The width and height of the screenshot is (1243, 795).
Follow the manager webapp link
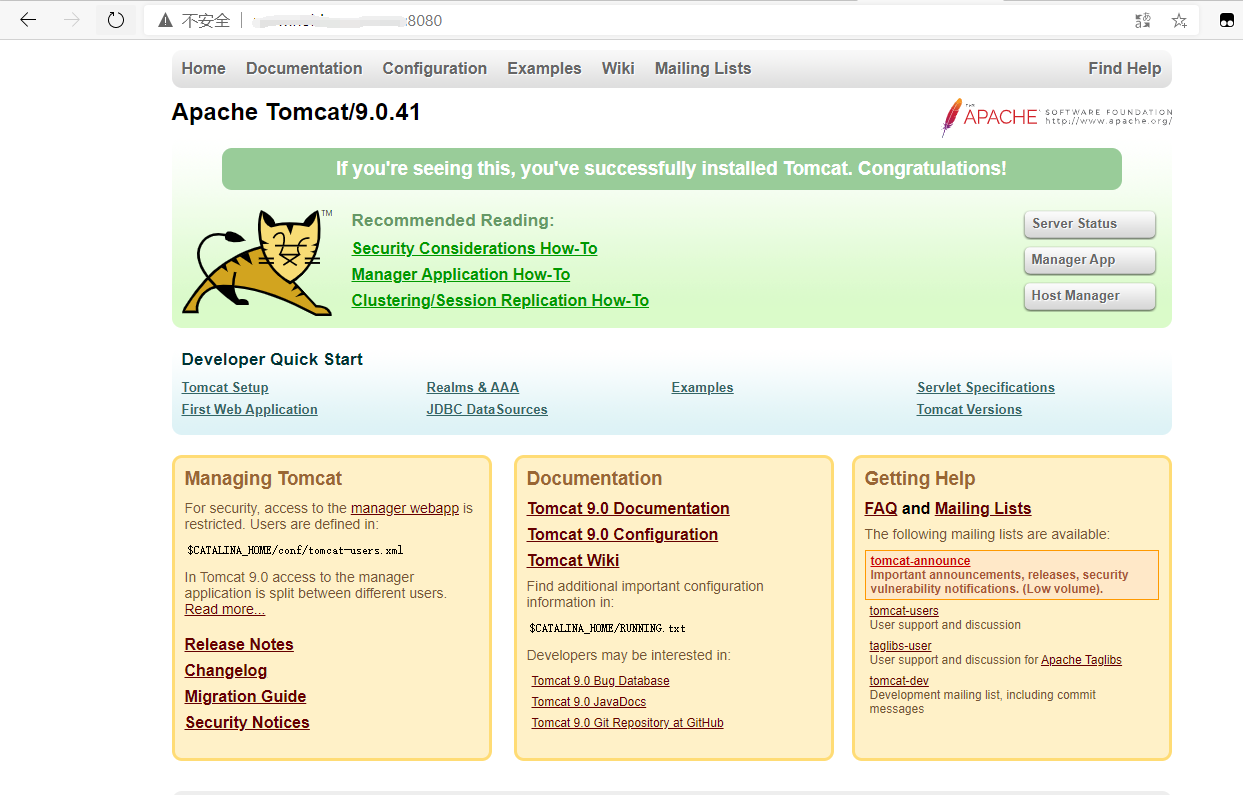click(x=405, y=508)
